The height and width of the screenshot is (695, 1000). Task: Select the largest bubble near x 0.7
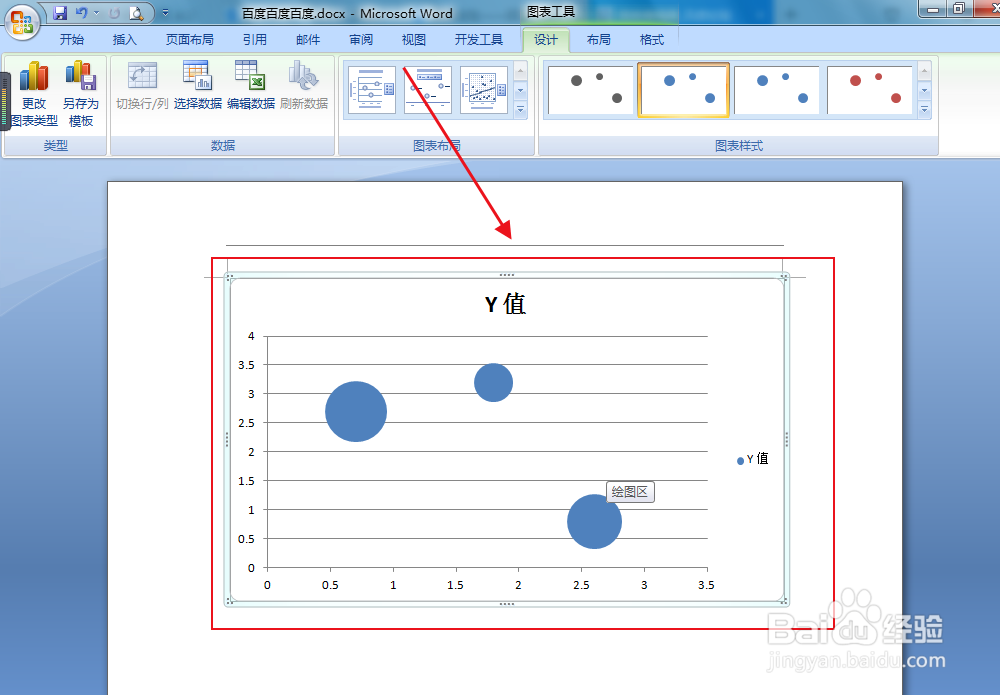(x=356, y=411)
